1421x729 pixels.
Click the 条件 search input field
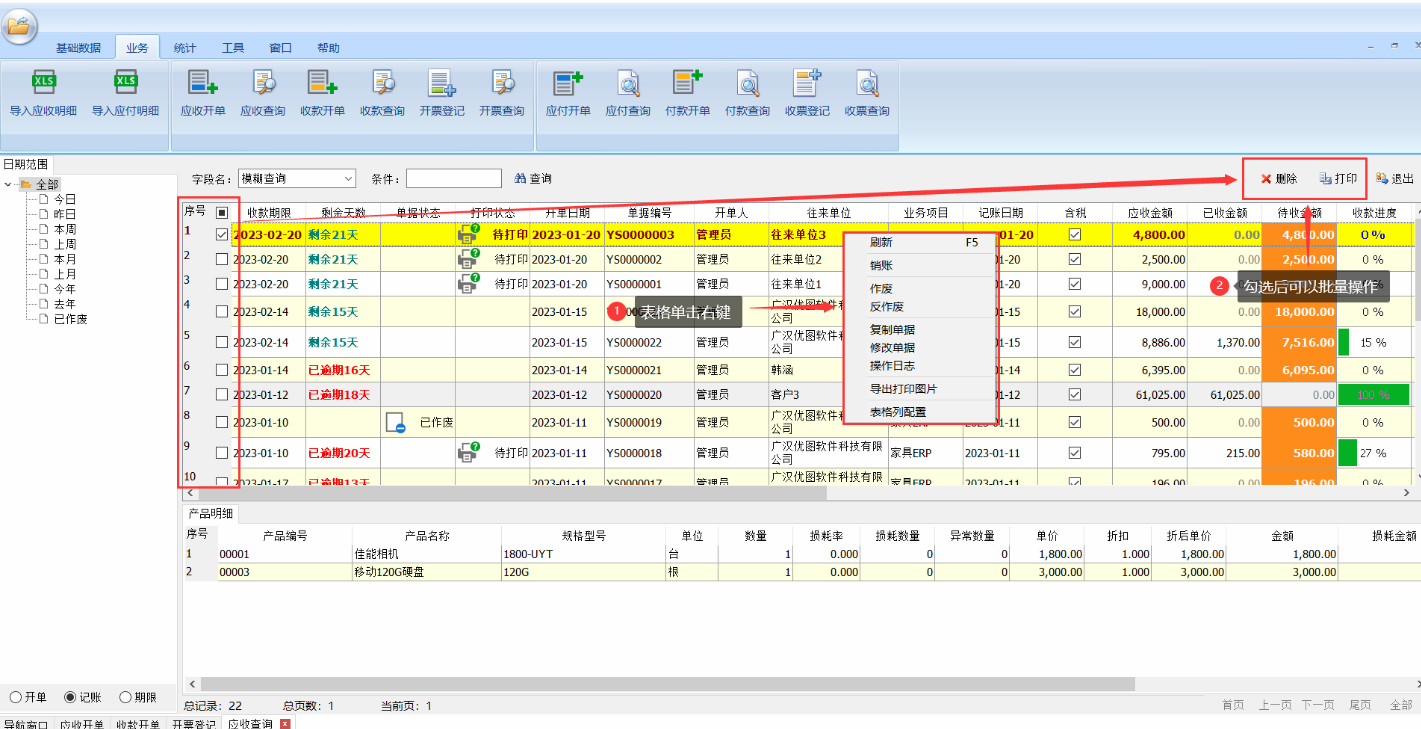(x=453, y=178)
